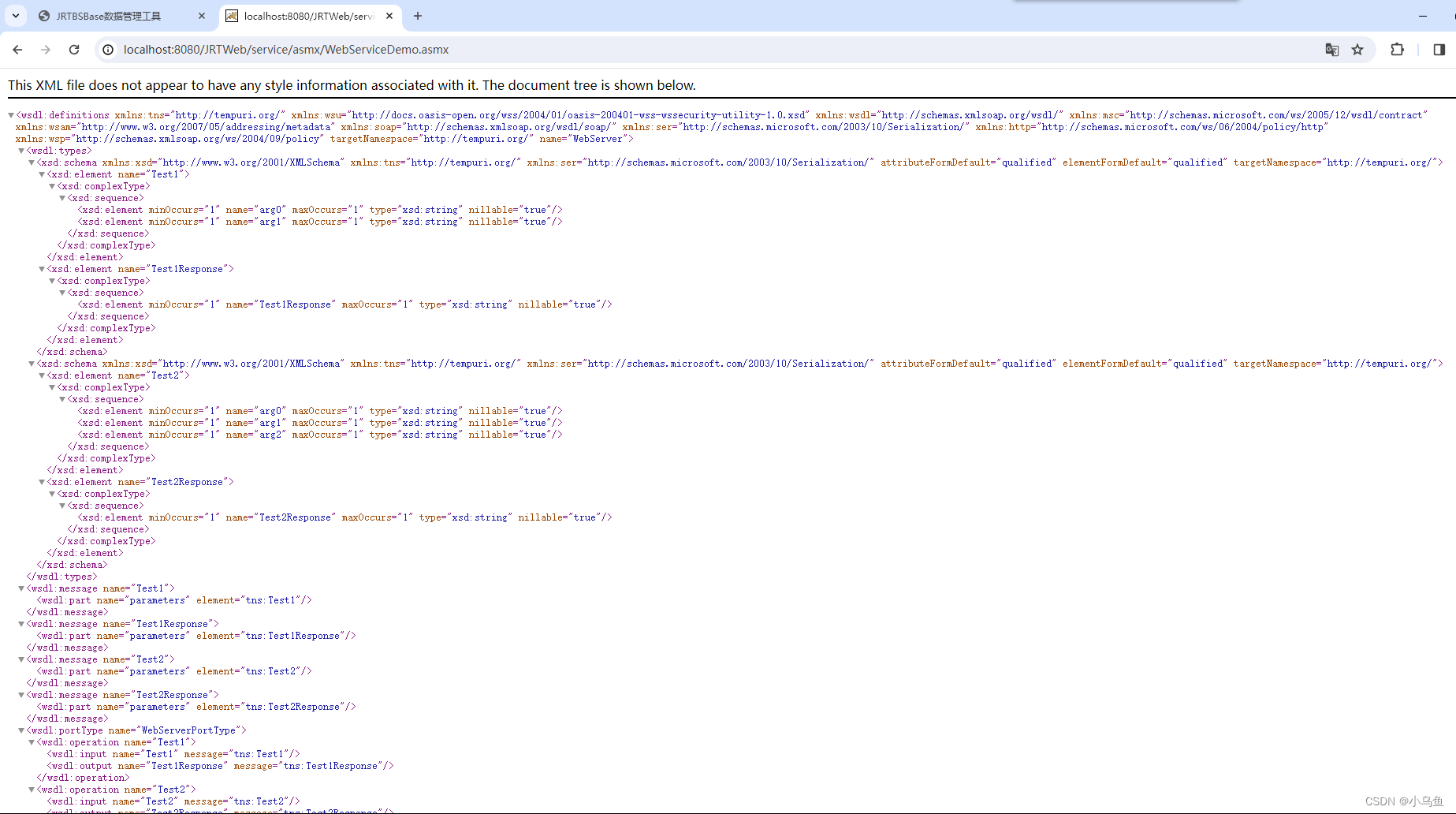The width and height of the screenshot is (1456, 814).
Task: Open a new browser tab
Action: pos(418,16)
